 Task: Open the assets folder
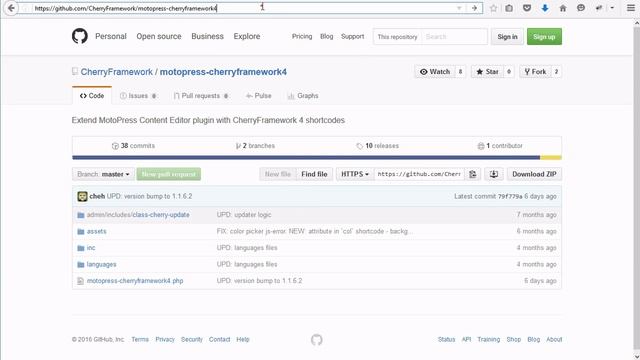pos(96,231)
